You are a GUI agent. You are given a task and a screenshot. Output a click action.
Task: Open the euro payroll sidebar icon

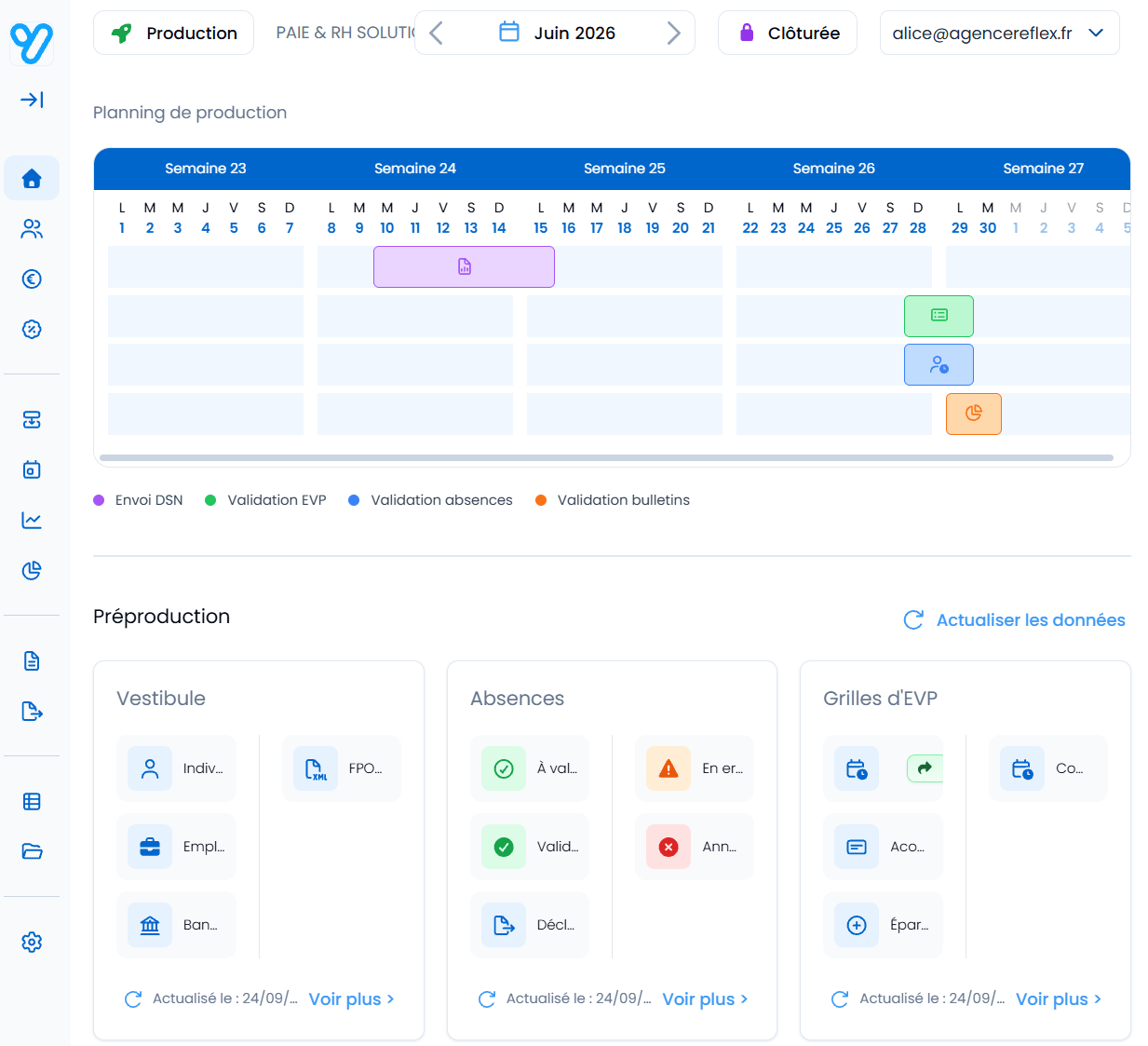(x=32, y=278)
